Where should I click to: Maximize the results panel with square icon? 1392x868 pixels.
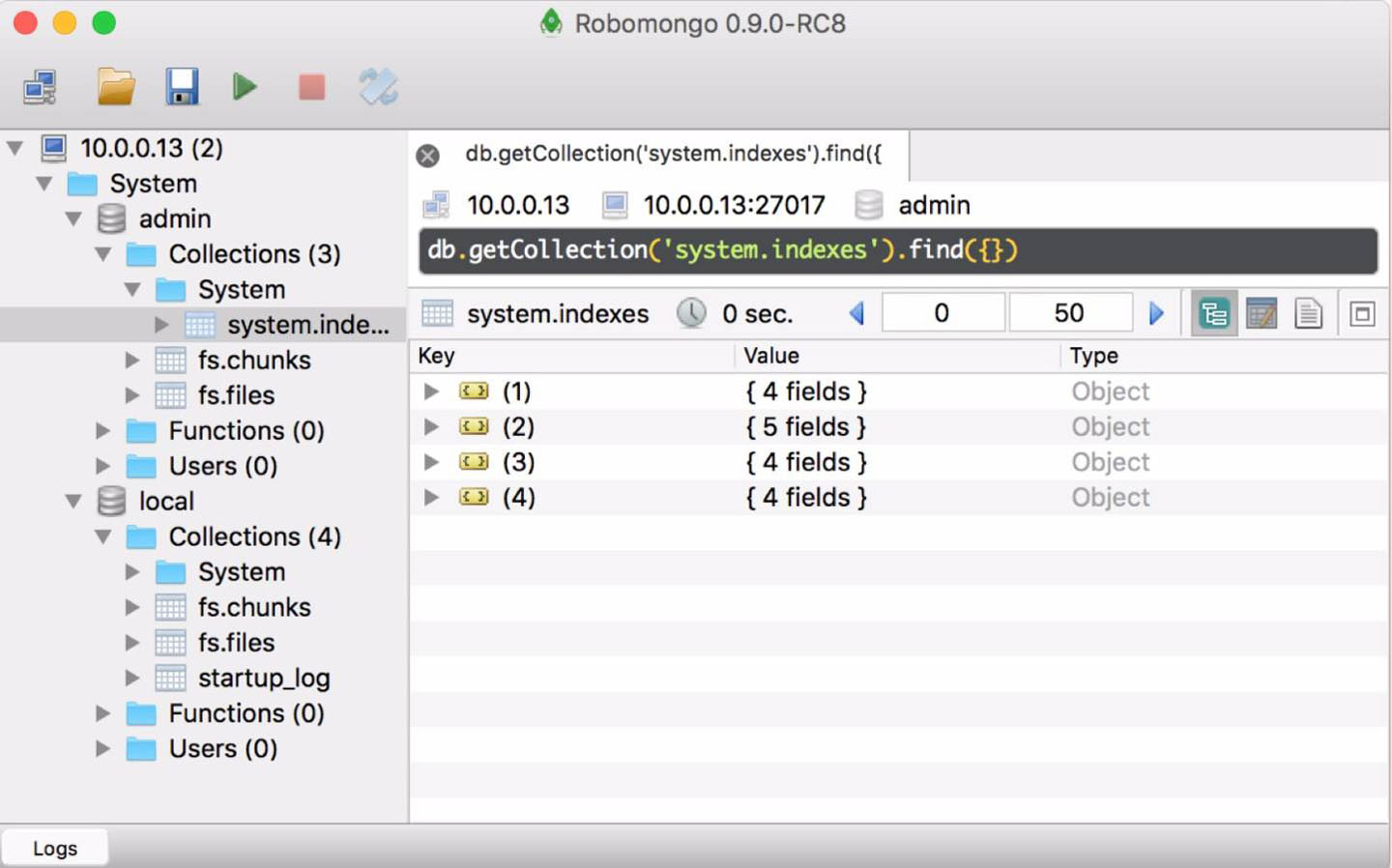(1362, 314)
